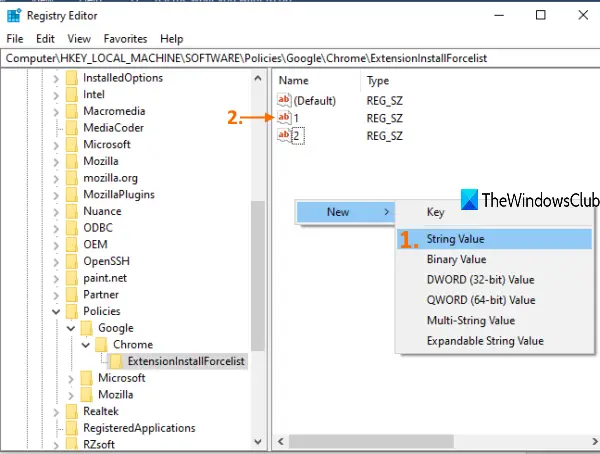Screen dimensions: 600x454
Task: Click the Intel folder icon
Action: (72, 95)
